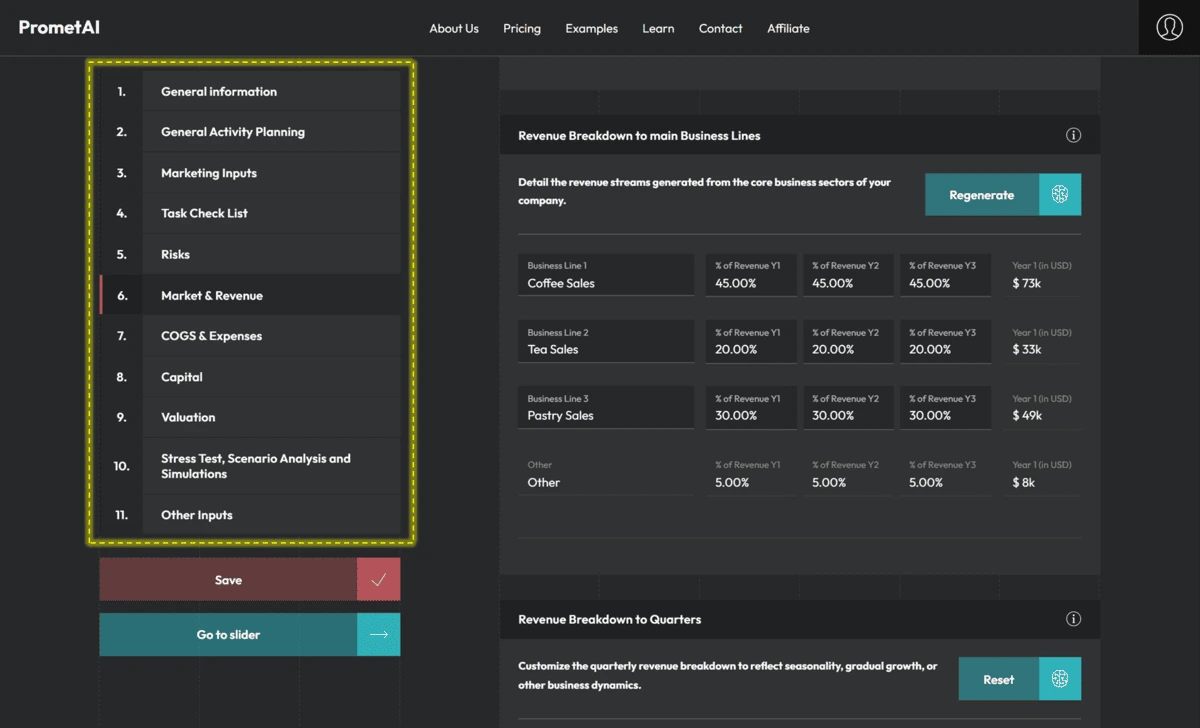Open the Examples menu item
1200x728 pixels.
click(x=592, y=28)
